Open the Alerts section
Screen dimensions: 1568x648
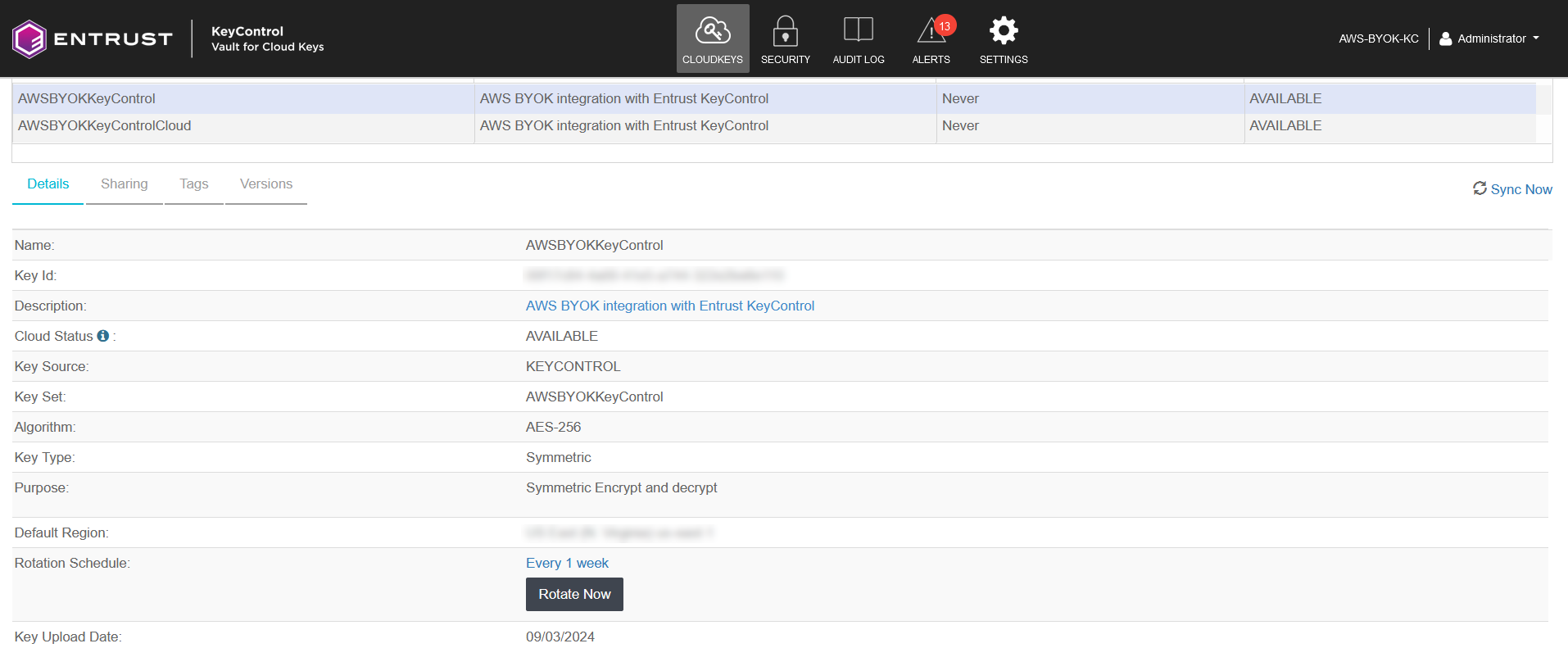pos(931,39)
